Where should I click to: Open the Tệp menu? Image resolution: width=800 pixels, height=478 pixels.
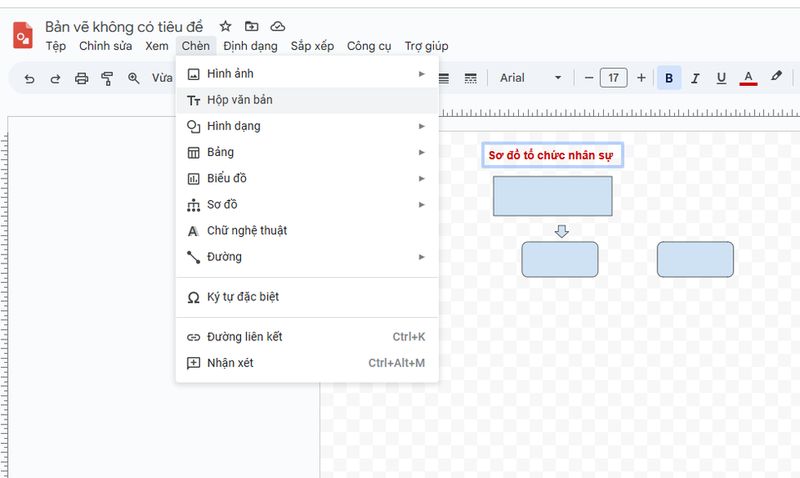(x=56, y=46)
